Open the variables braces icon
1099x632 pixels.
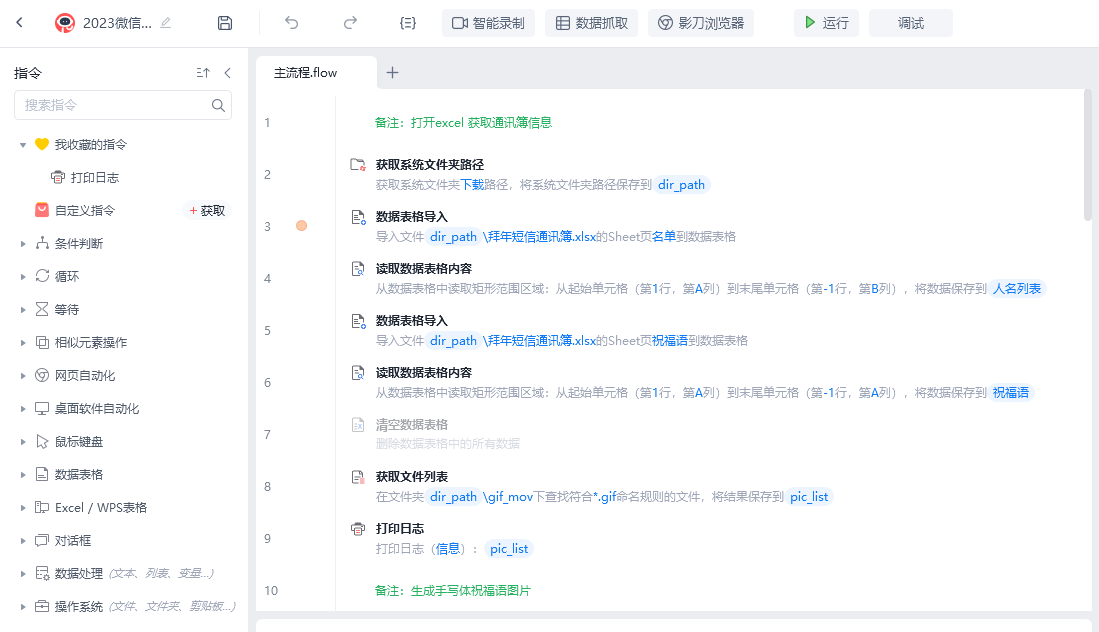pyautogui.click(x=408, y=23)
